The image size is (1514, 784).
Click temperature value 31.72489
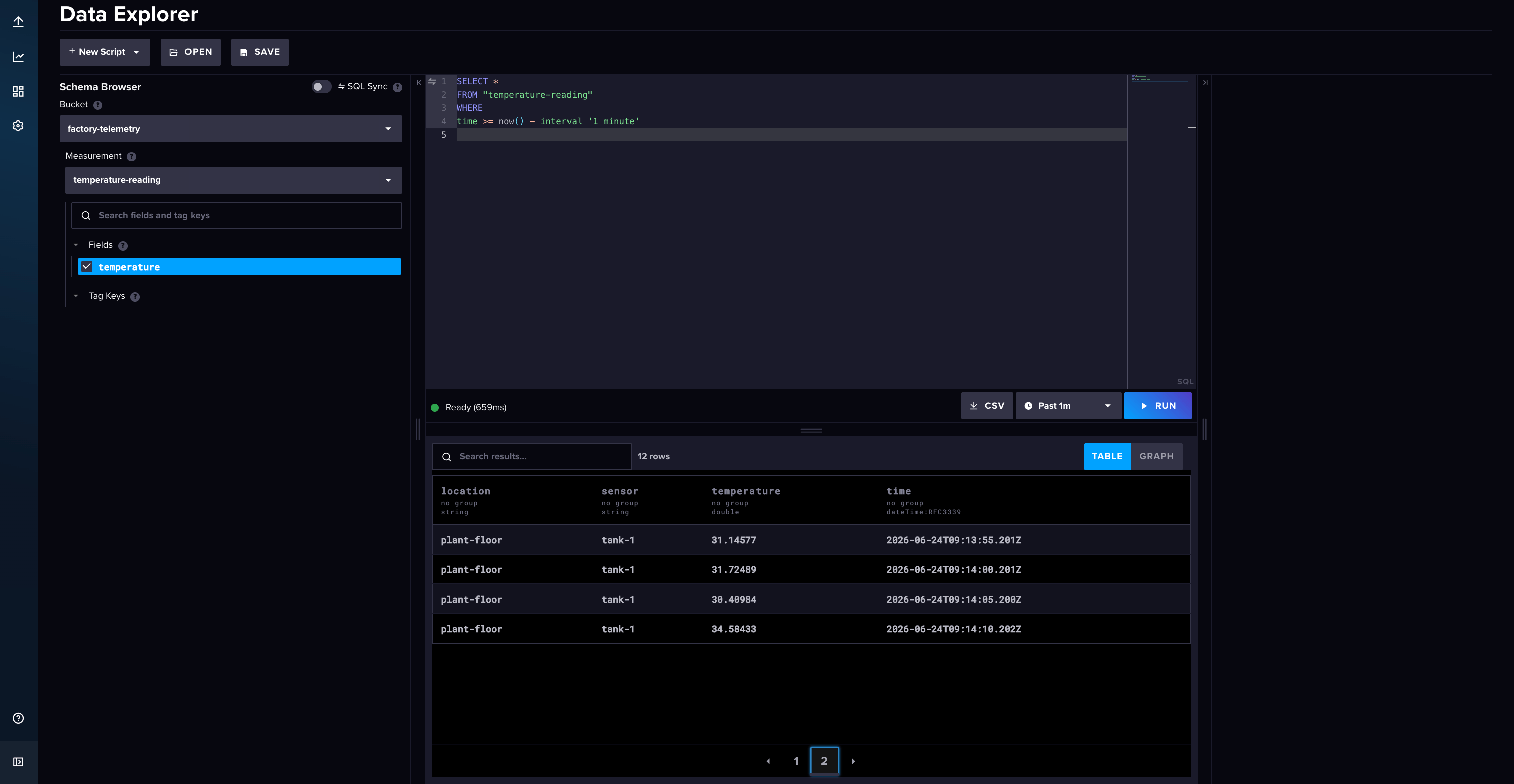pos(733,569)
